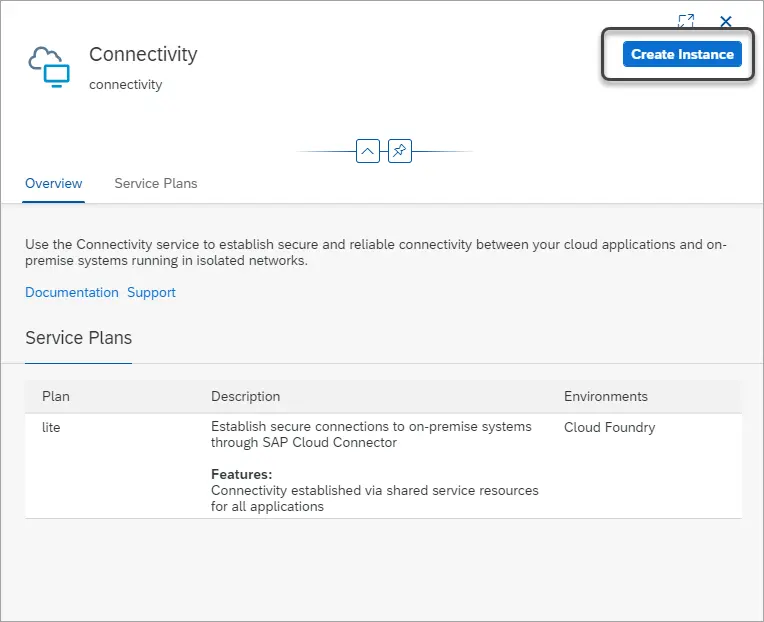Viewport: 764px width, 622px height.
Task: Click the Connectivity title text
Action: click(143, 54)
